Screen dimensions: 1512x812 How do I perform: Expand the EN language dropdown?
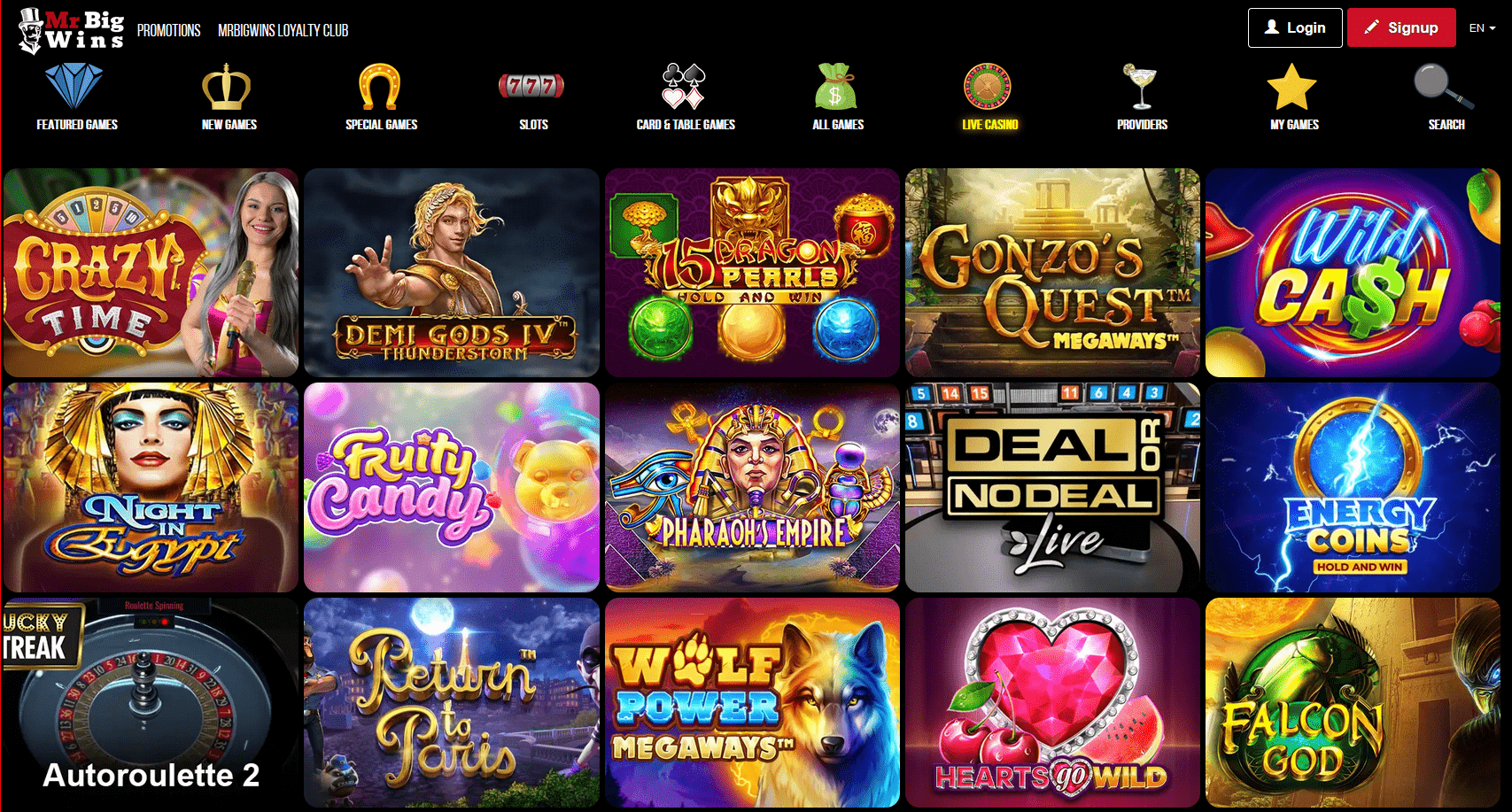pyautogui.click(x=1482, y=28)
